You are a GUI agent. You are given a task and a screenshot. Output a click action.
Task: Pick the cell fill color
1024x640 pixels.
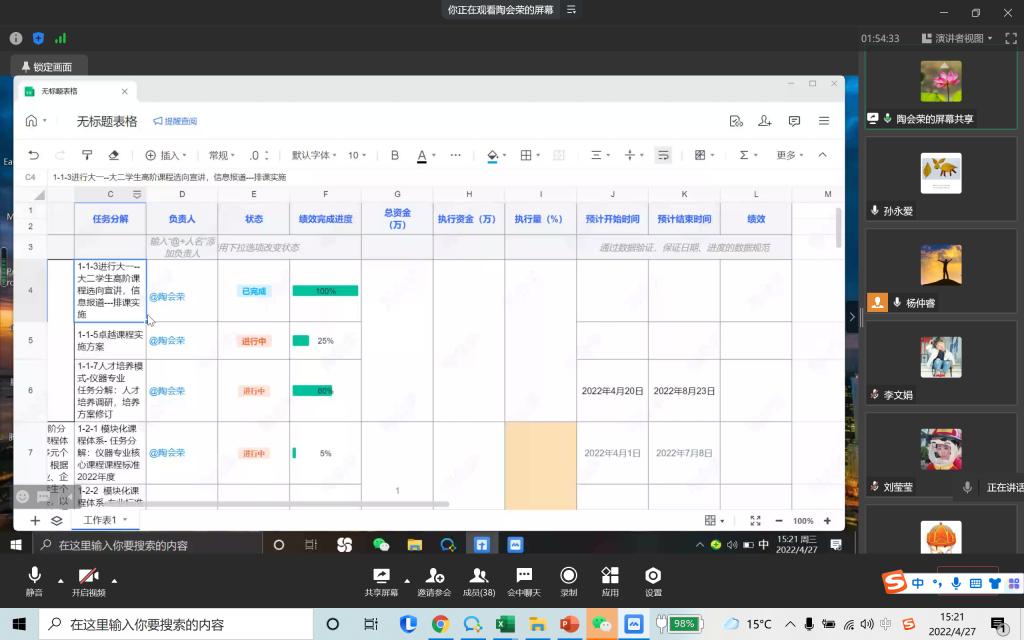click(492, 155)
